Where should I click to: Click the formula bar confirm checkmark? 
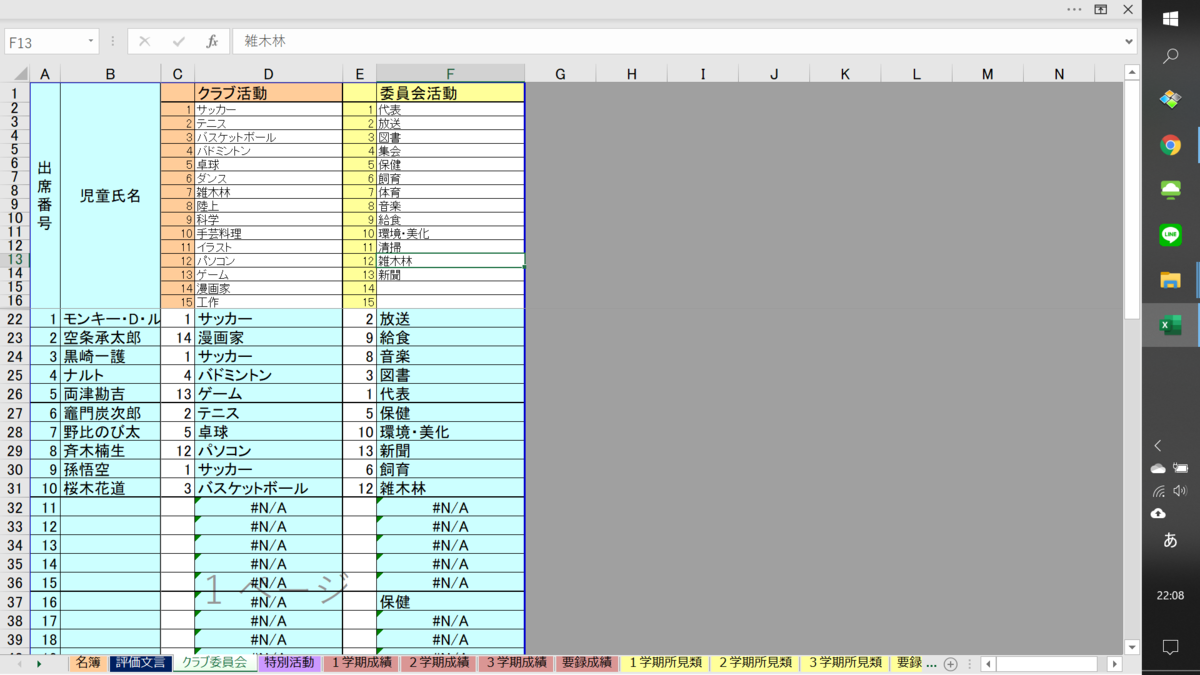coord(179,42)
